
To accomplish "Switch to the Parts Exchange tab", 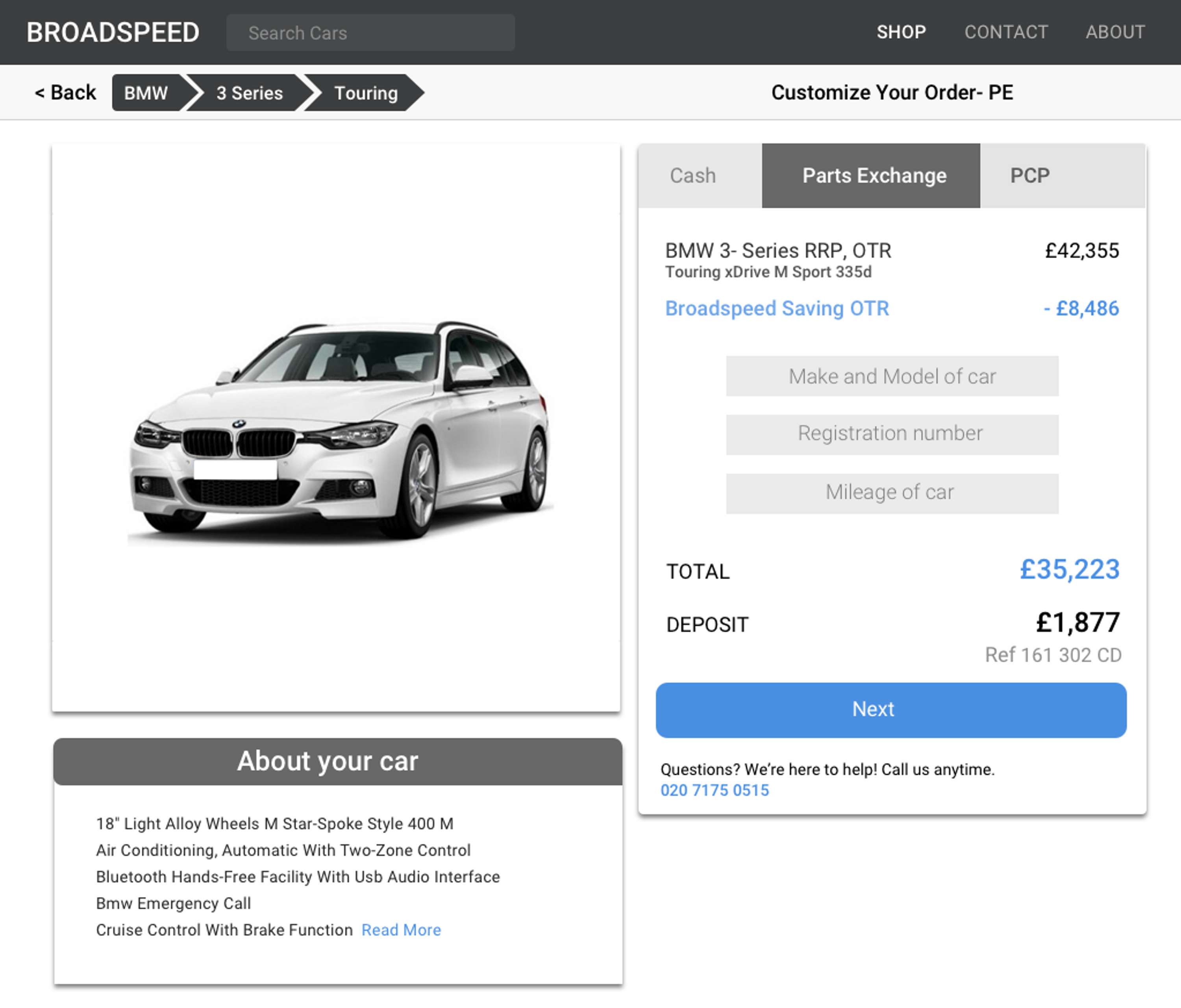I will (871, 176).
